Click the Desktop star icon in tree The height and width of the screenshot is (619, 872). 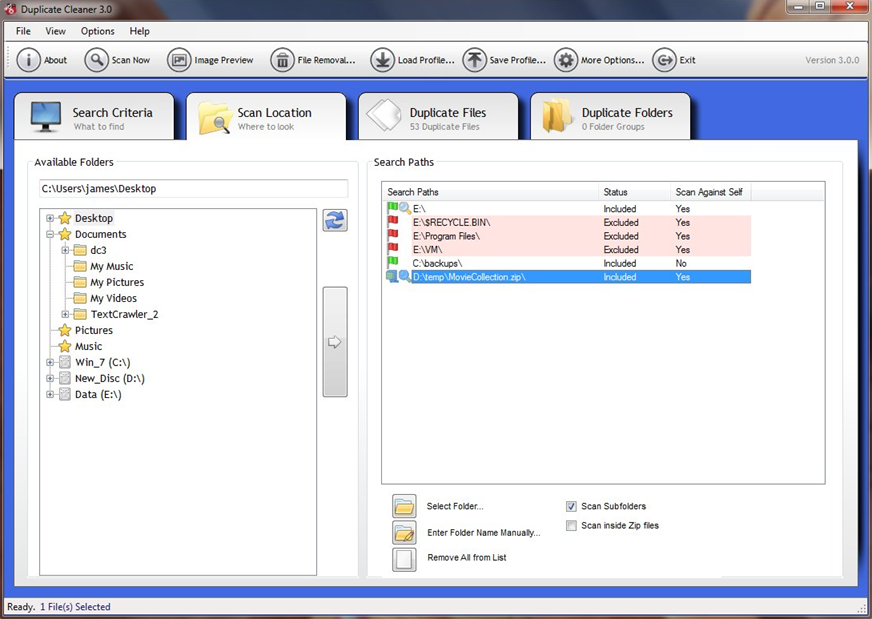(65, 218)
